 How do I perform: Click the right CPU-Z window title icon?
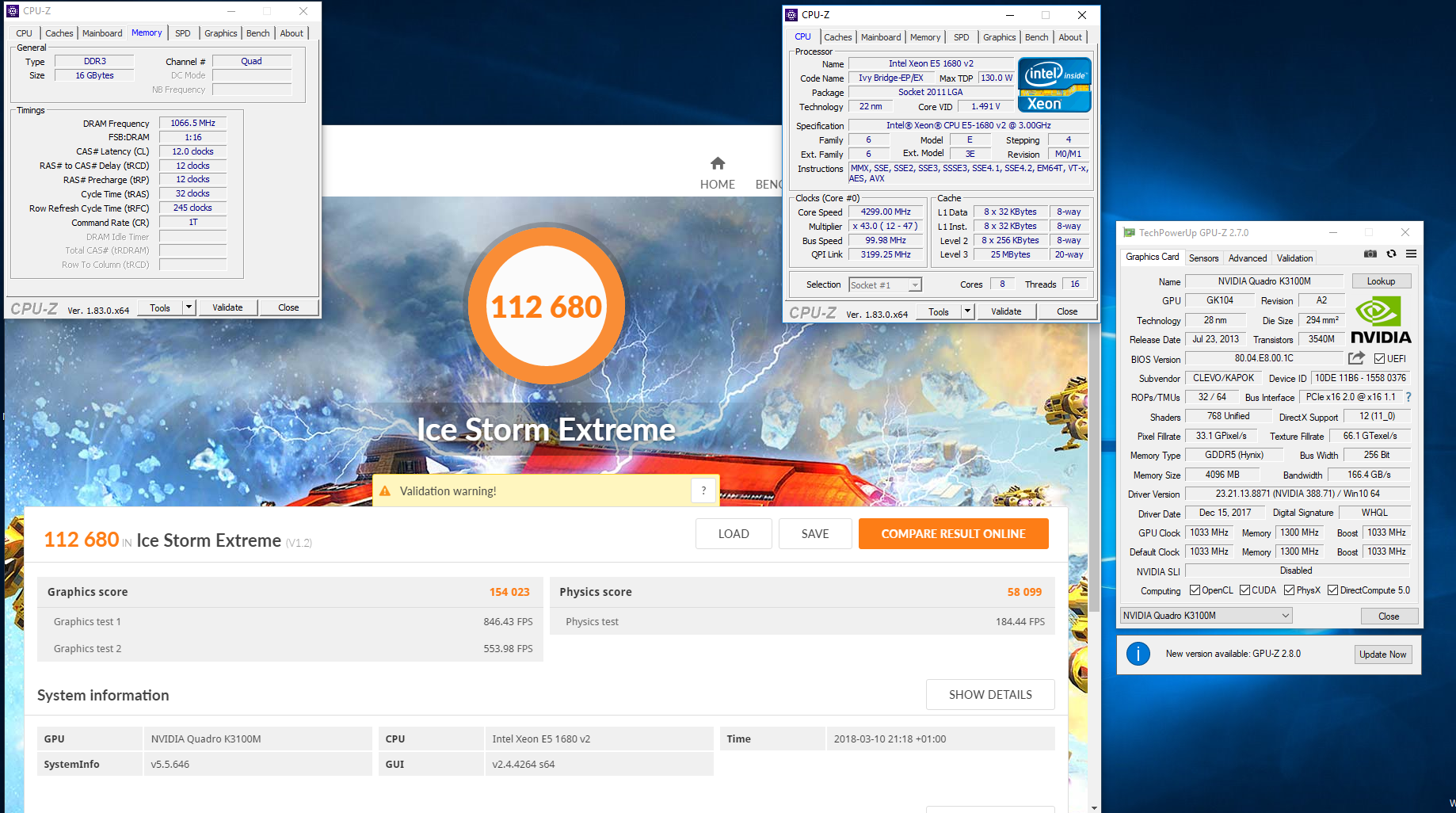791,15
